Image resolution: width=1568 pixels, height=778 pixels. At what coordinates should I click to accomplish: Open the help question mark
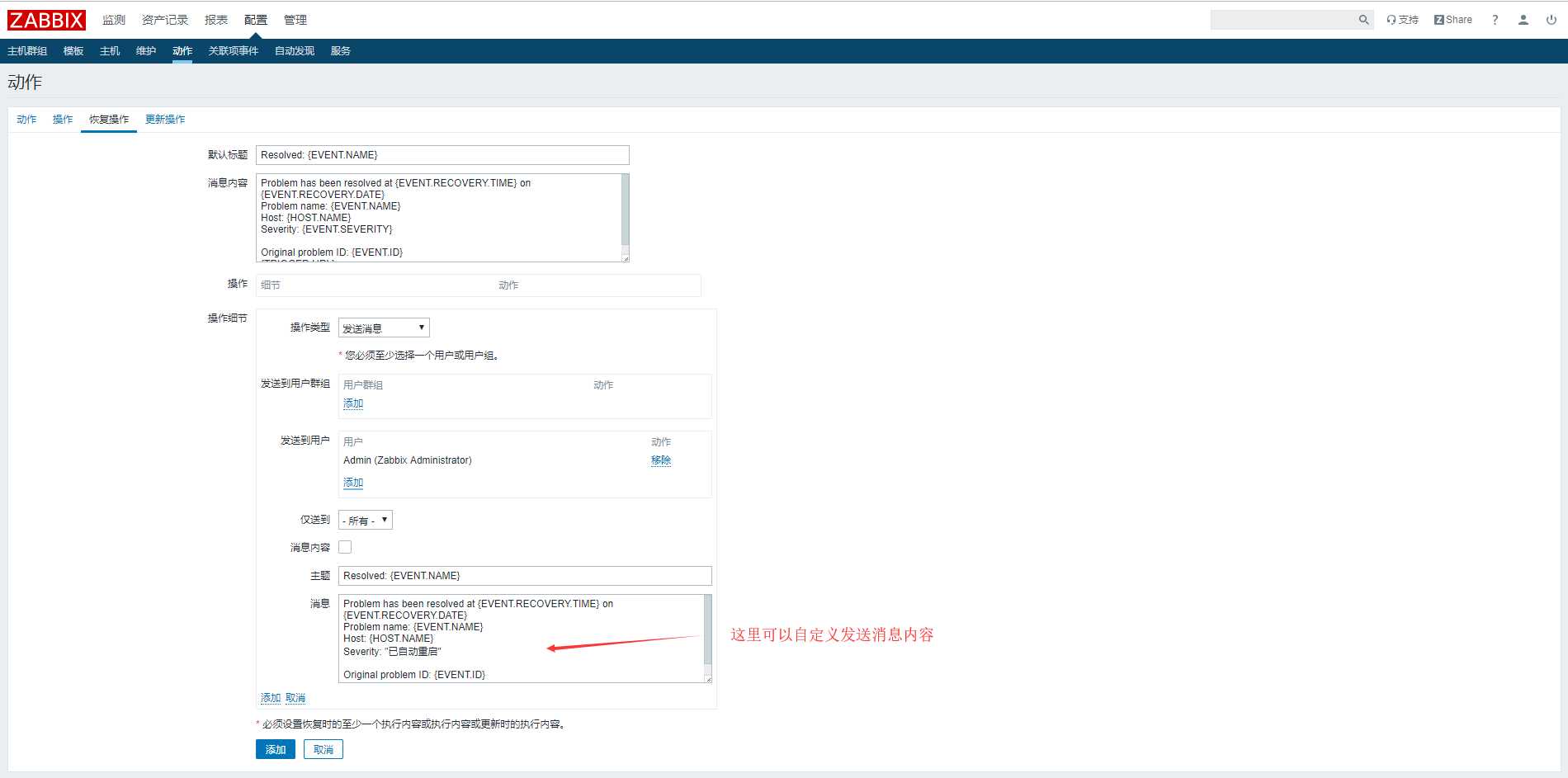(1495, 20)
